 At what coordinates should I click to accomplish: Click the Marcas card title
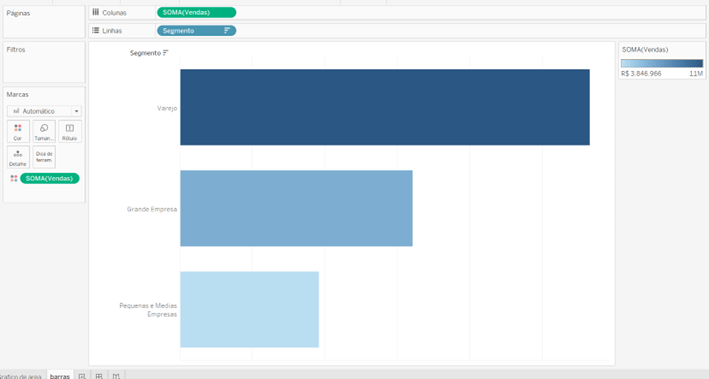point(17,95)
